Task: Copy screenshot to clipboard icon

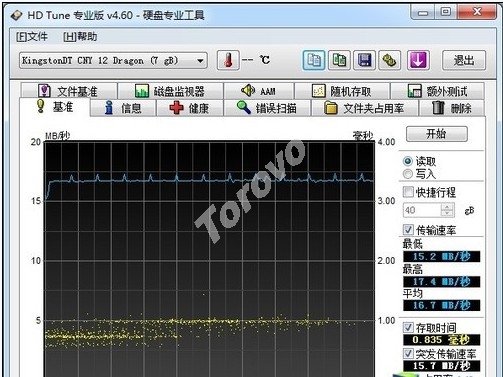Action: 339,60
